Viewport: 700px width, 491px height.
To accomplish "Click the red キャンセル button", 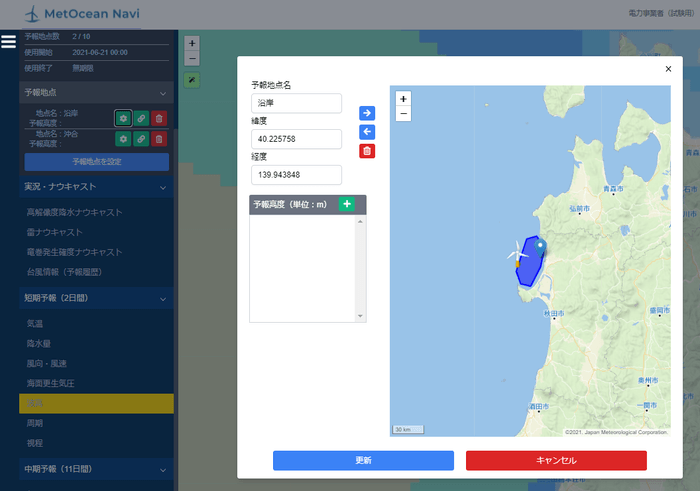I will click(556, 460).
